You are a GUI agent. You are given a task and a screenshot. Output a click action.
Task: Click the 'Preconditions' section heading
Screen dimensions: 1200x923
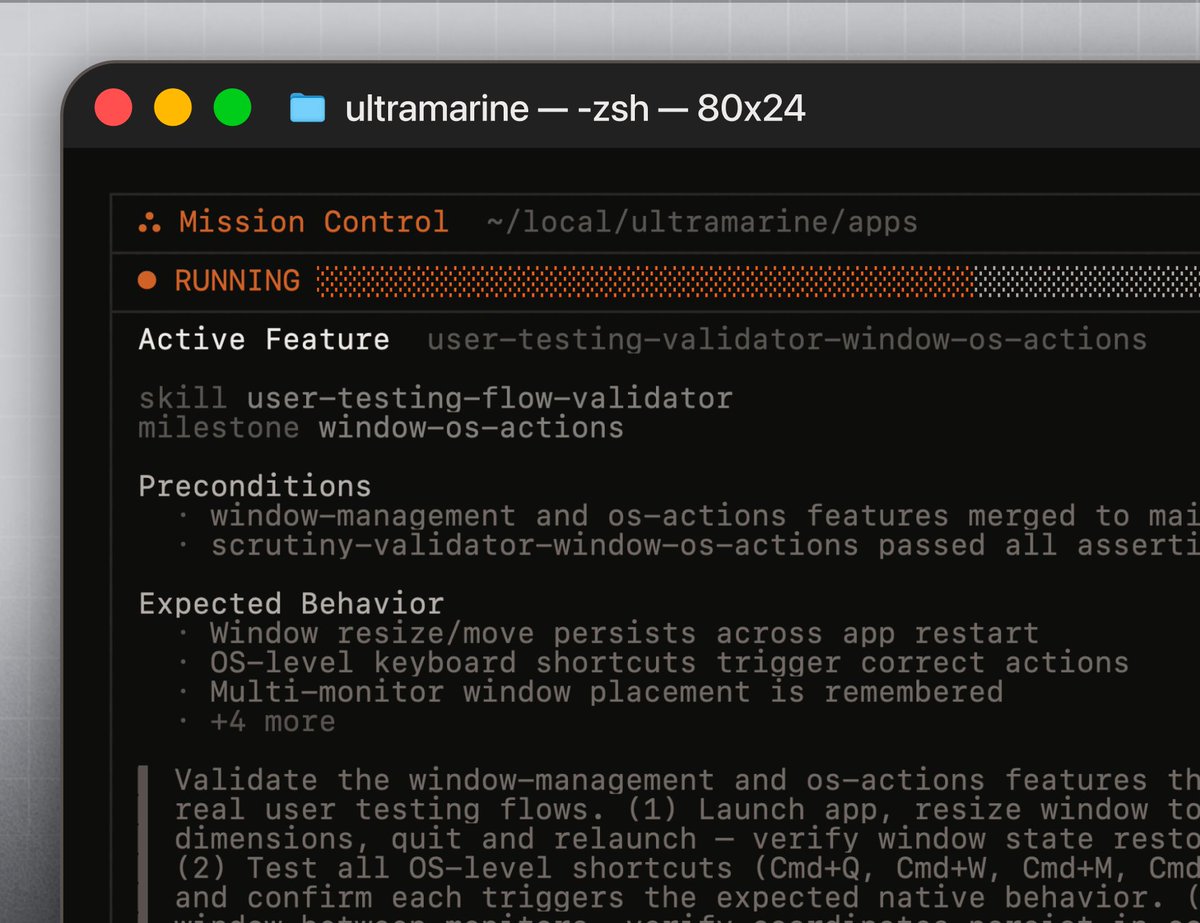pyautogui.click(x=255, y=487)
